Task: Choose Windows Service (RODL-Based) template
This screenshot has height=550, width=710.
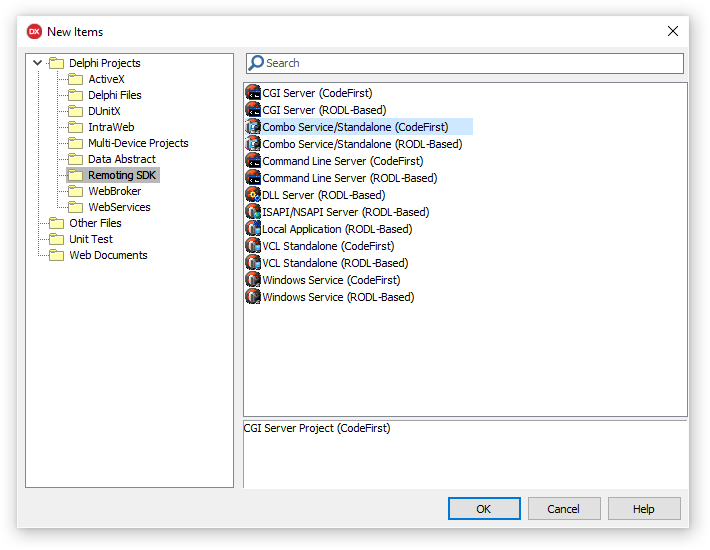Action: click(x=338, y=297)
